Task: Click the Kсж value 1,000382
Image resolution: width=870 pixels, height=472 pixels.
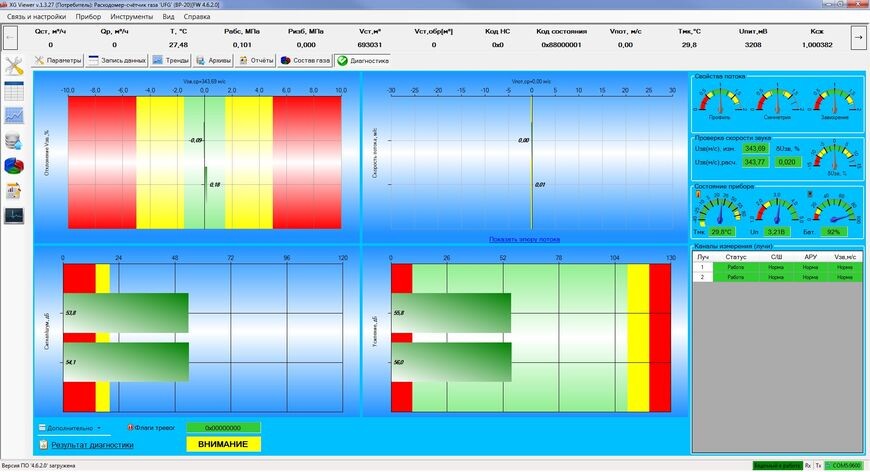Action: (x=817, y=45)
